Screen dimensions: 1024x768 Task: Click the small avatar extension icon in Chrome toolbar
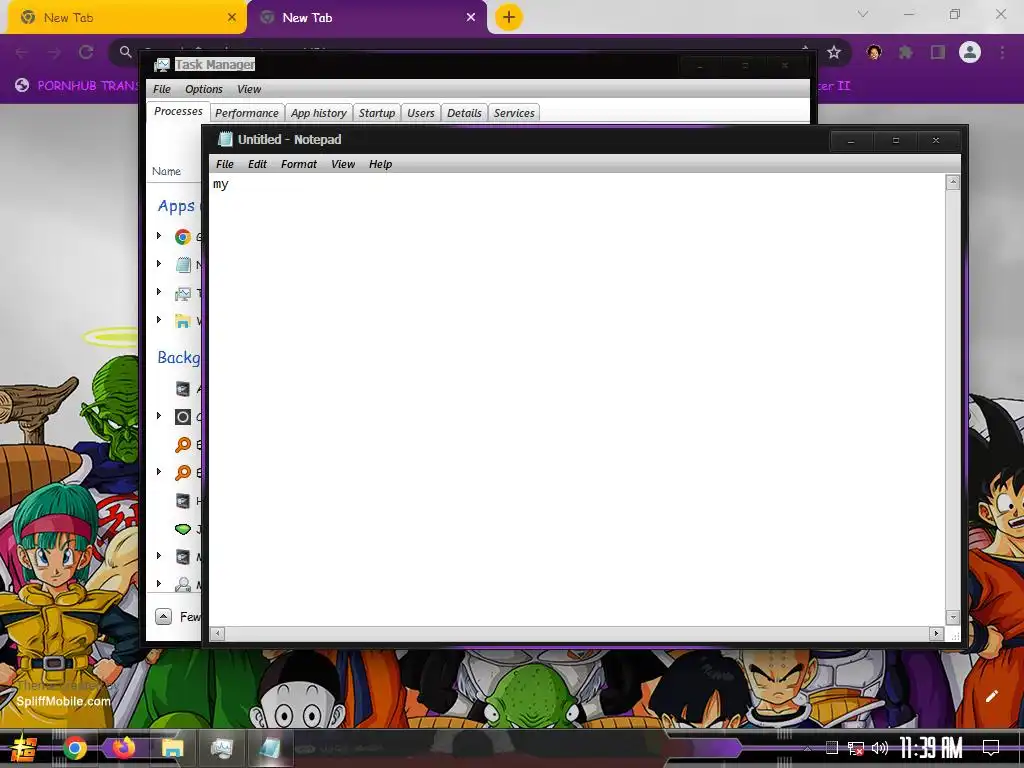874,52
